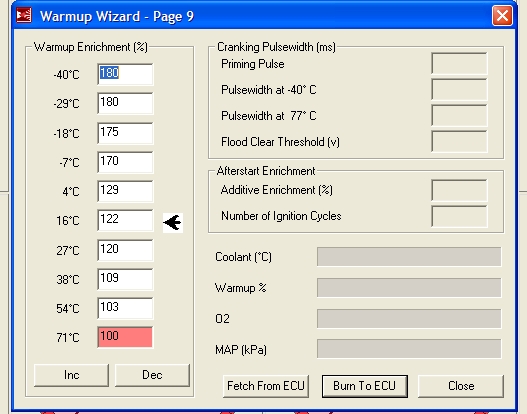
Task: Click Burn To ECU
Action: pyautogui.click(x=365, y=386)
